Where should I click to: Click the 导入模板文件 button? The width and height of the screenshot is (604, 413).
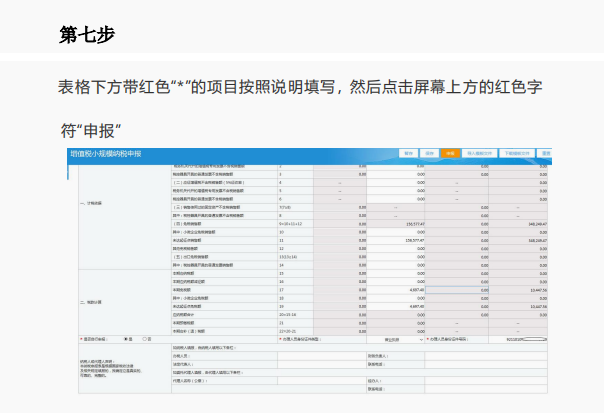coord(480,153)
